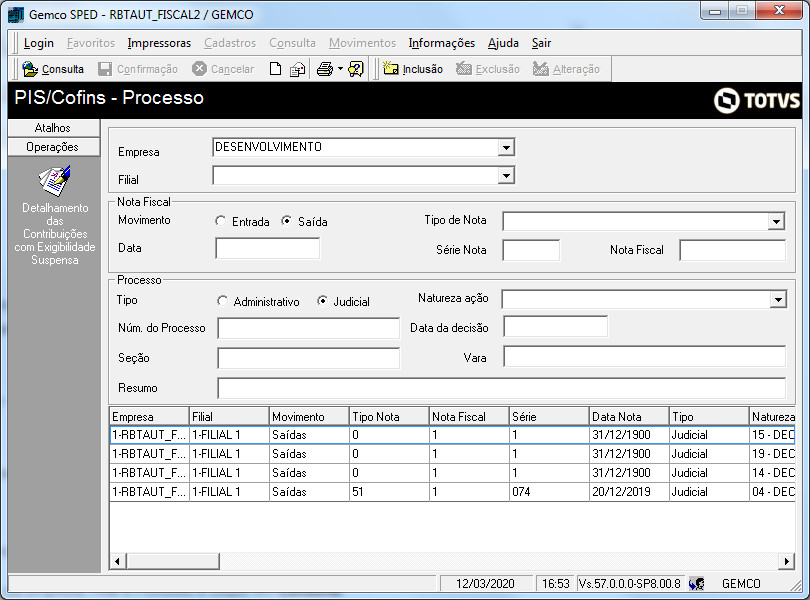Open the Ajuda menu

[503, 43]
